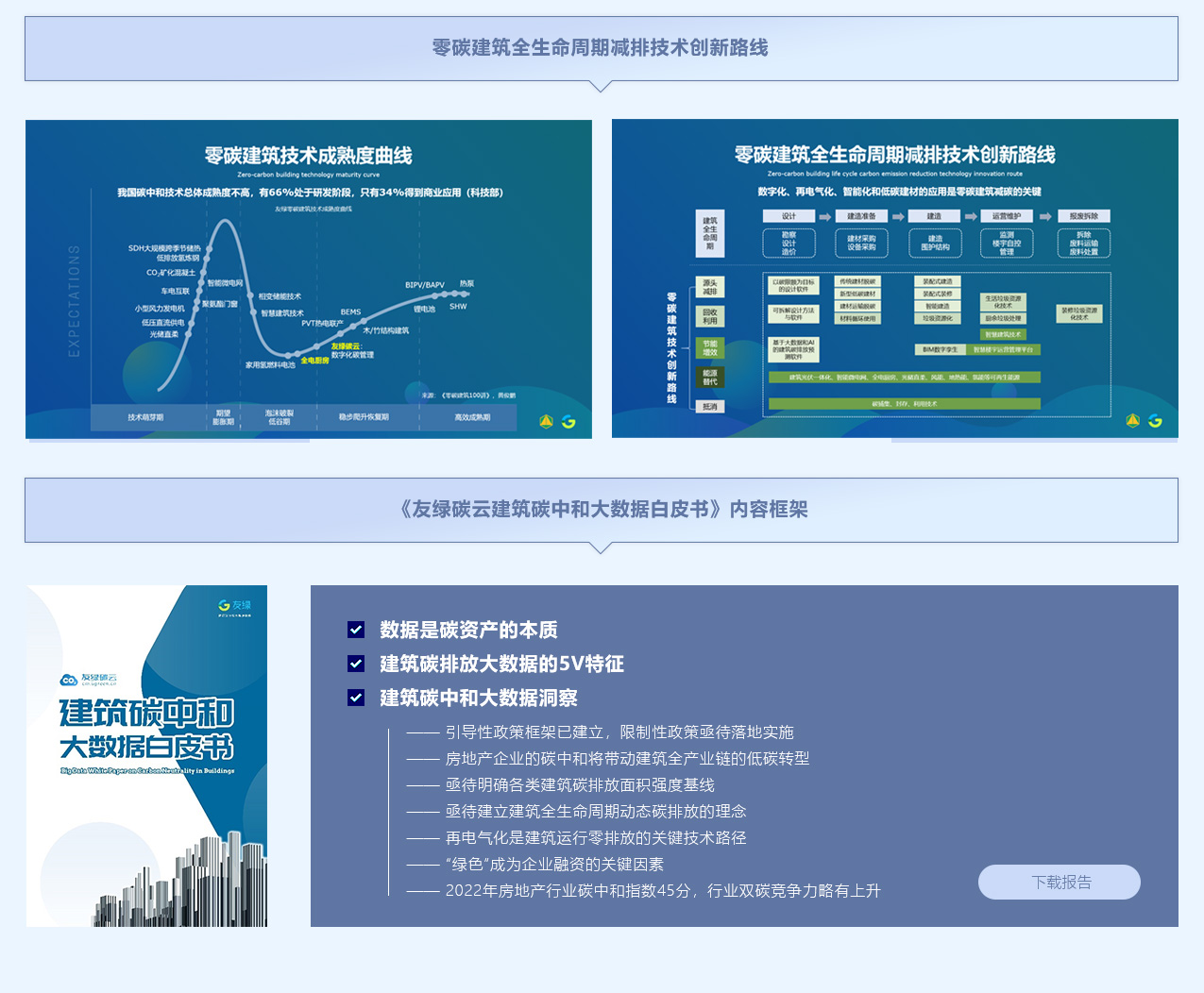This screenshot has width=1204, height=993.
Task: Click the line 亟待建立建筑全生命周期动态碳排放的理念
Action: (x=596, y=812)
